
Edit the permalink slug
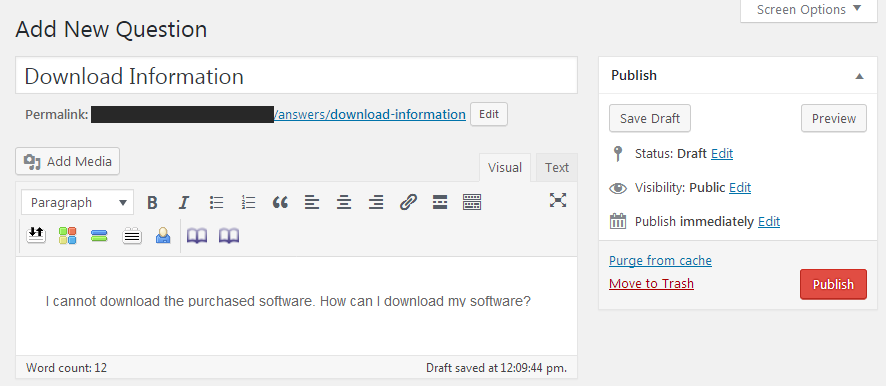point(489,114)
